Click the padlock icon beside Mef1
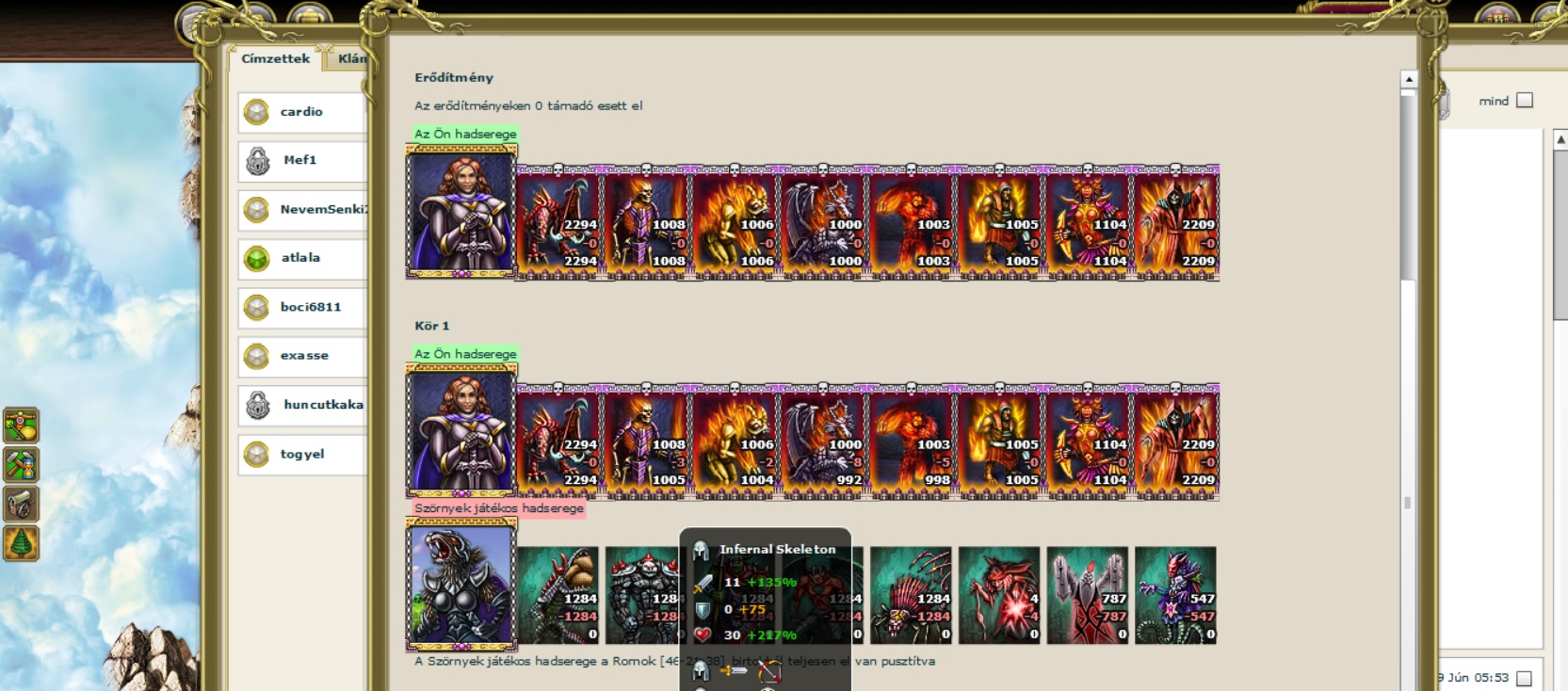This screenshot has height=691, width=1568. pos(257,161)
